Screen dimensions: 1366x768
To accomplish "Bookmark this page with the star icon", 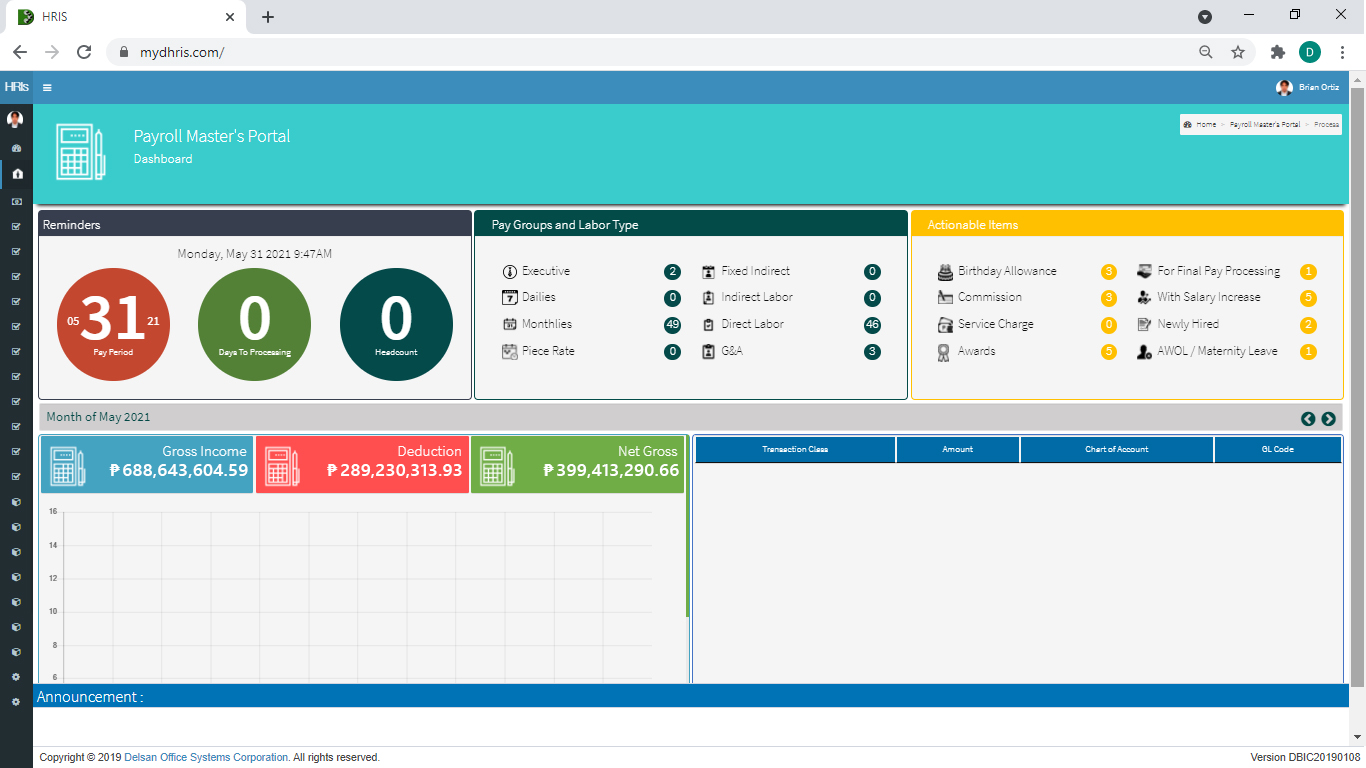I will pyautogui.click(x=1238, y=52).
